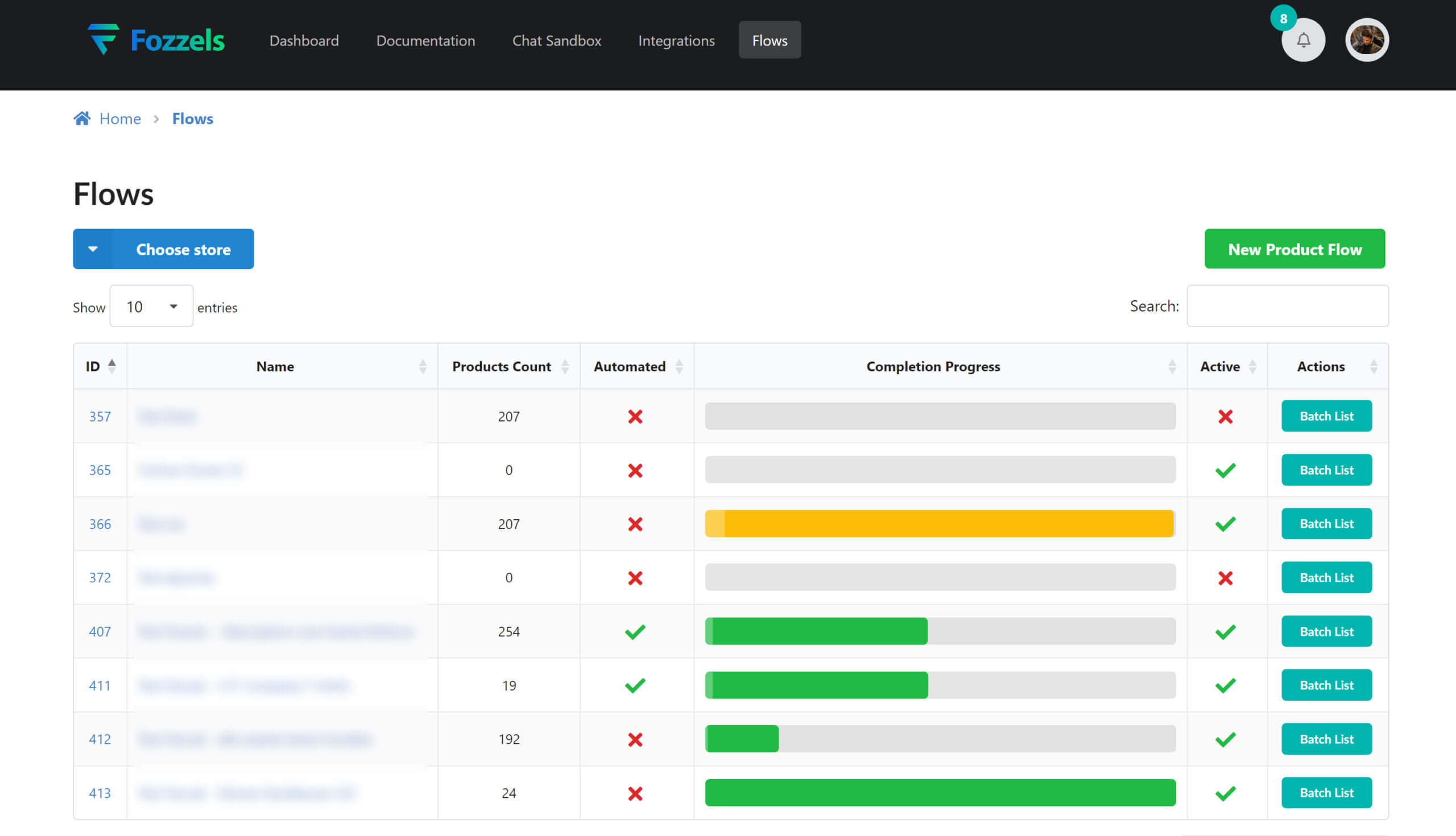1456x836 pixels.
Task: Click the Choose store caret arrow
Action: pos(93,249)
